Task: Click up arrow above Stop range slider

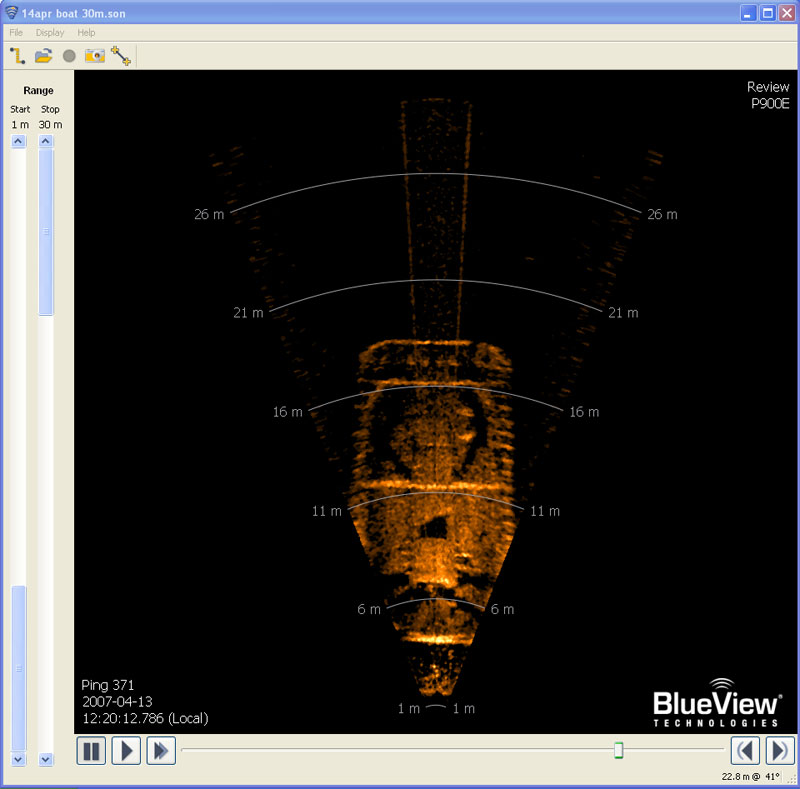Action: pos(46,142)
